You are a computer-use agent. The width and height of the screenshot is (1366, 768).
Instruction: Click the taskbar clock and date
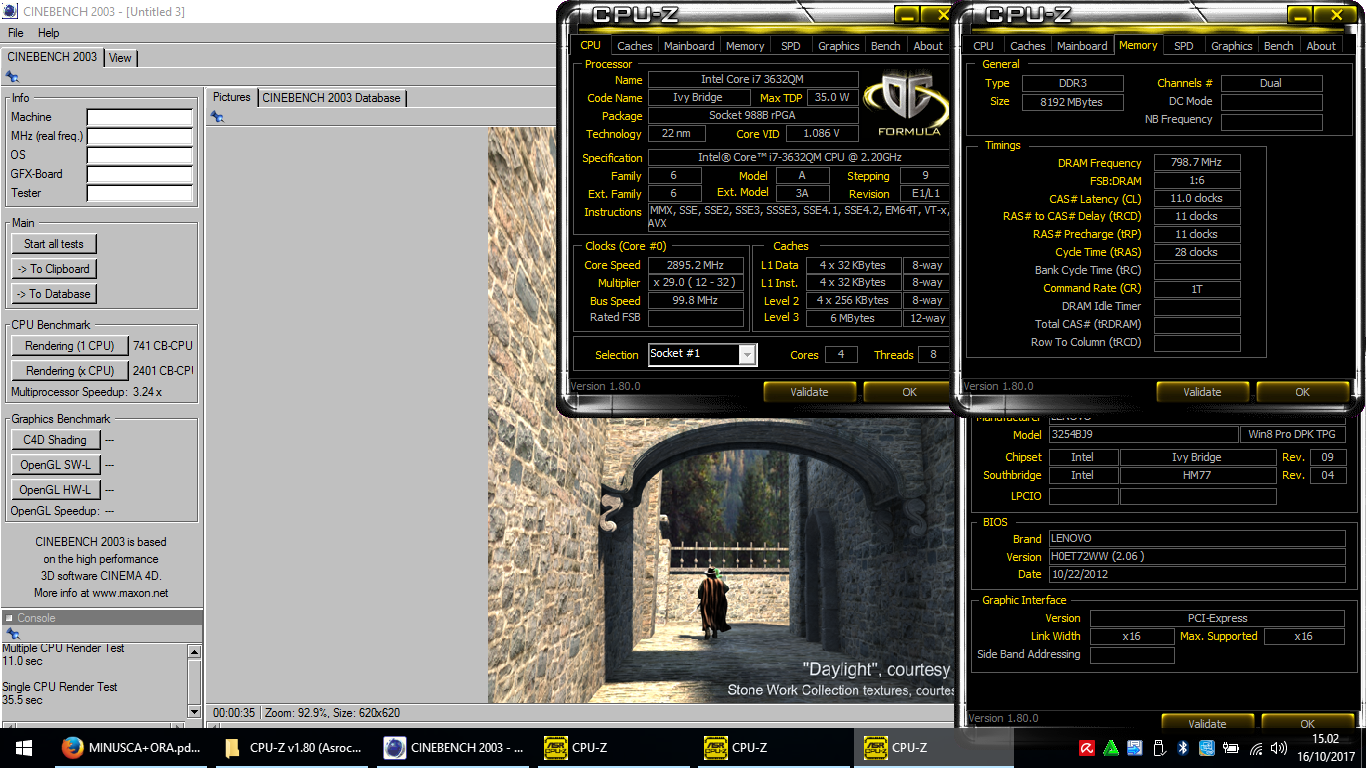pyautogui.click(x=1325, y=747)
